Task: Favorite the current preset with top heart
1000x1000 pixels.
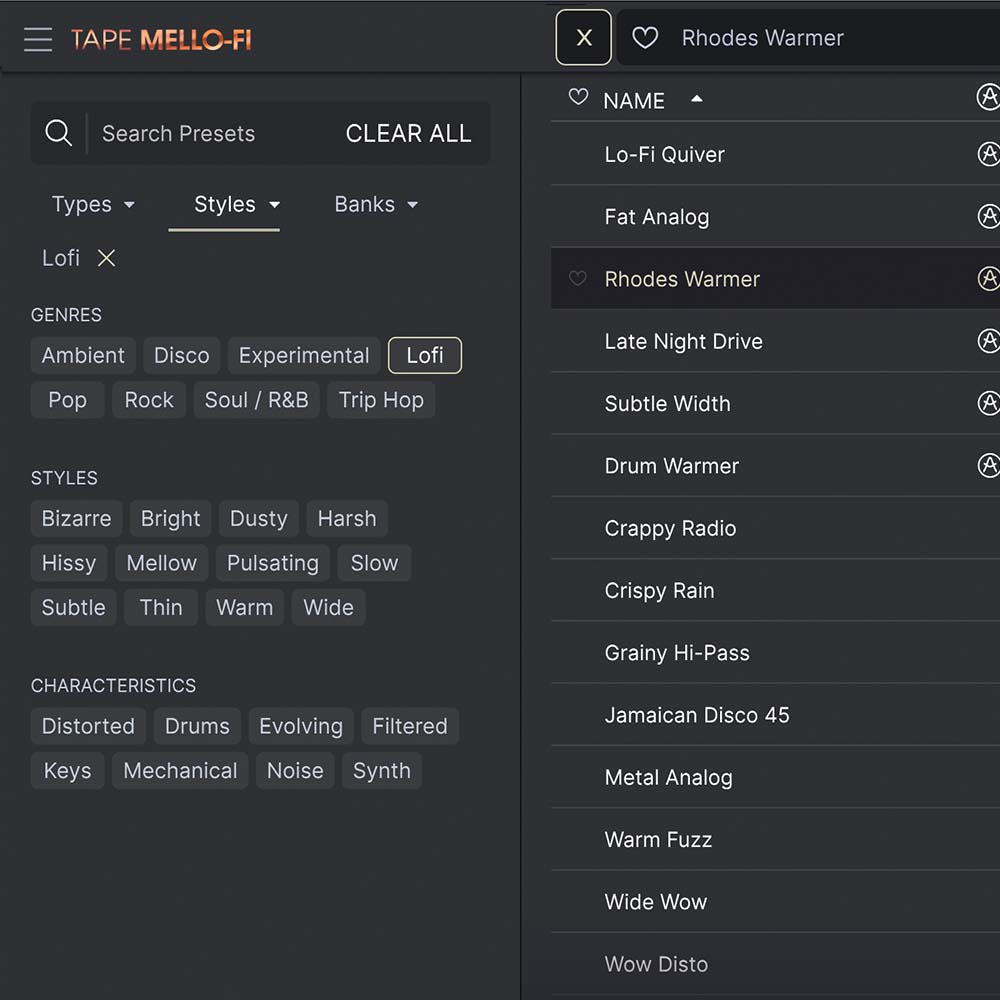Action: tap(645, 38)
